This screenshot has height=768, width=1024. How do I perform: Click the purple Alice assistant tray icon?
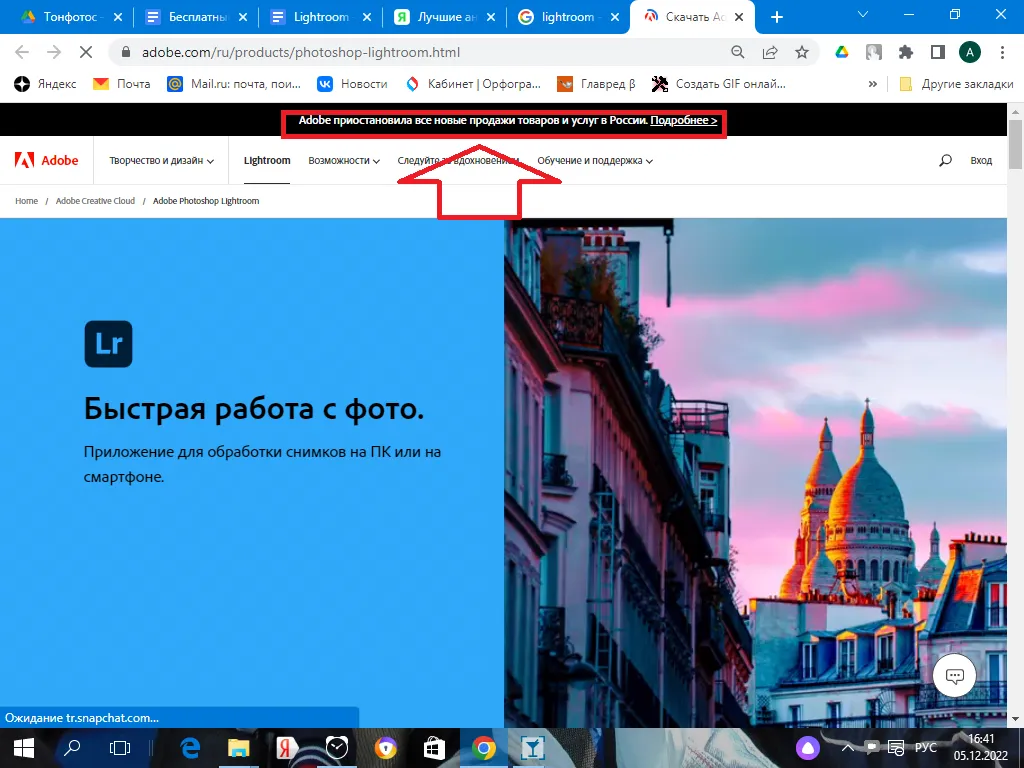[x=808, y=748]
